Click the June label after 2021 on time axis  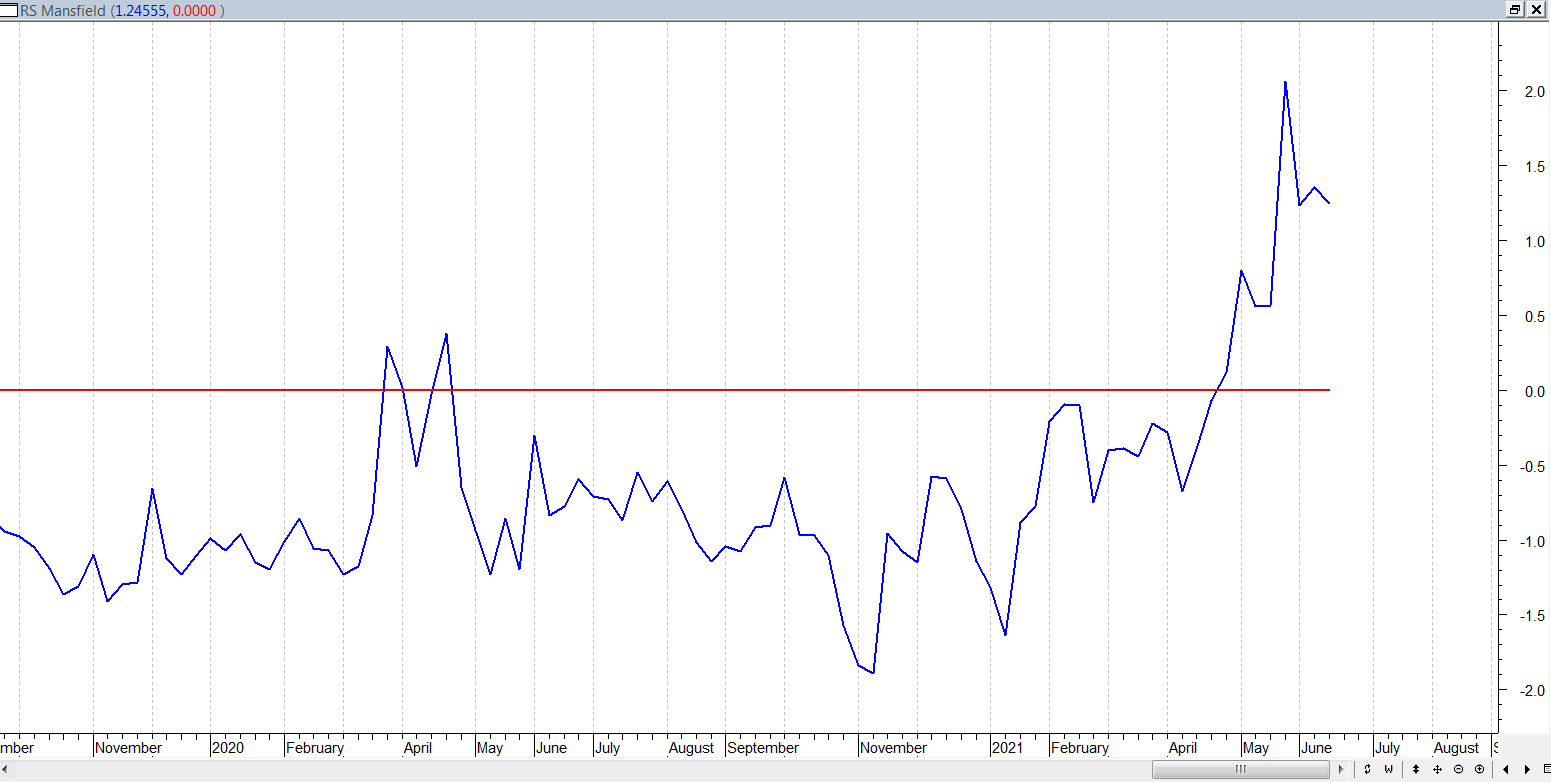[1316, 748]
